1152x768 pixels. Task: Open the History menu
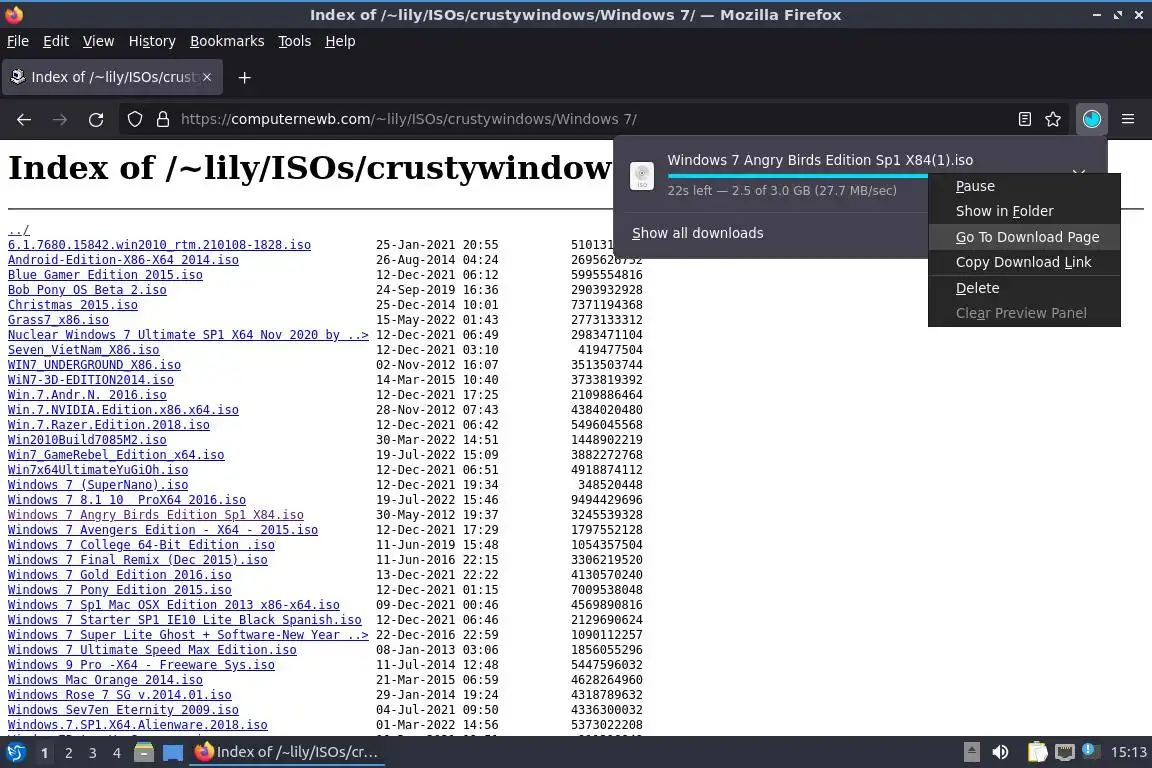click(x=152, y=41)
